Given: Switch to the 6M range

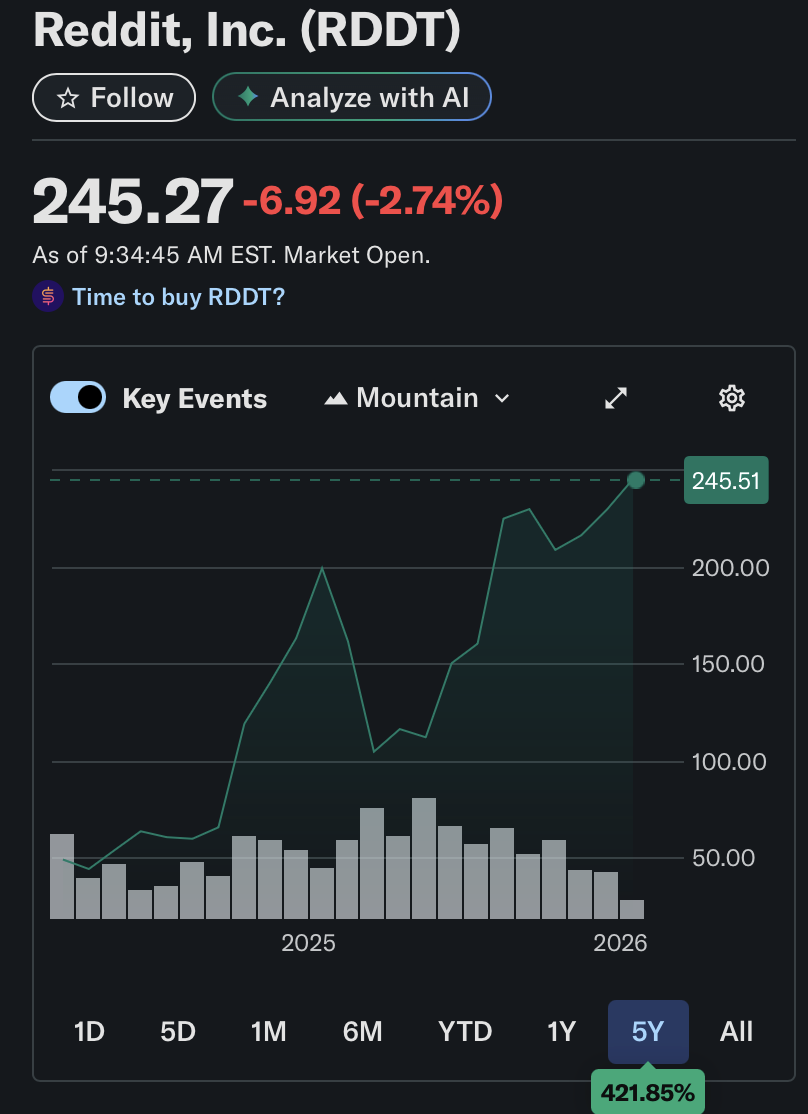Looking at the screenshot, I should [x=362, y=1031].
